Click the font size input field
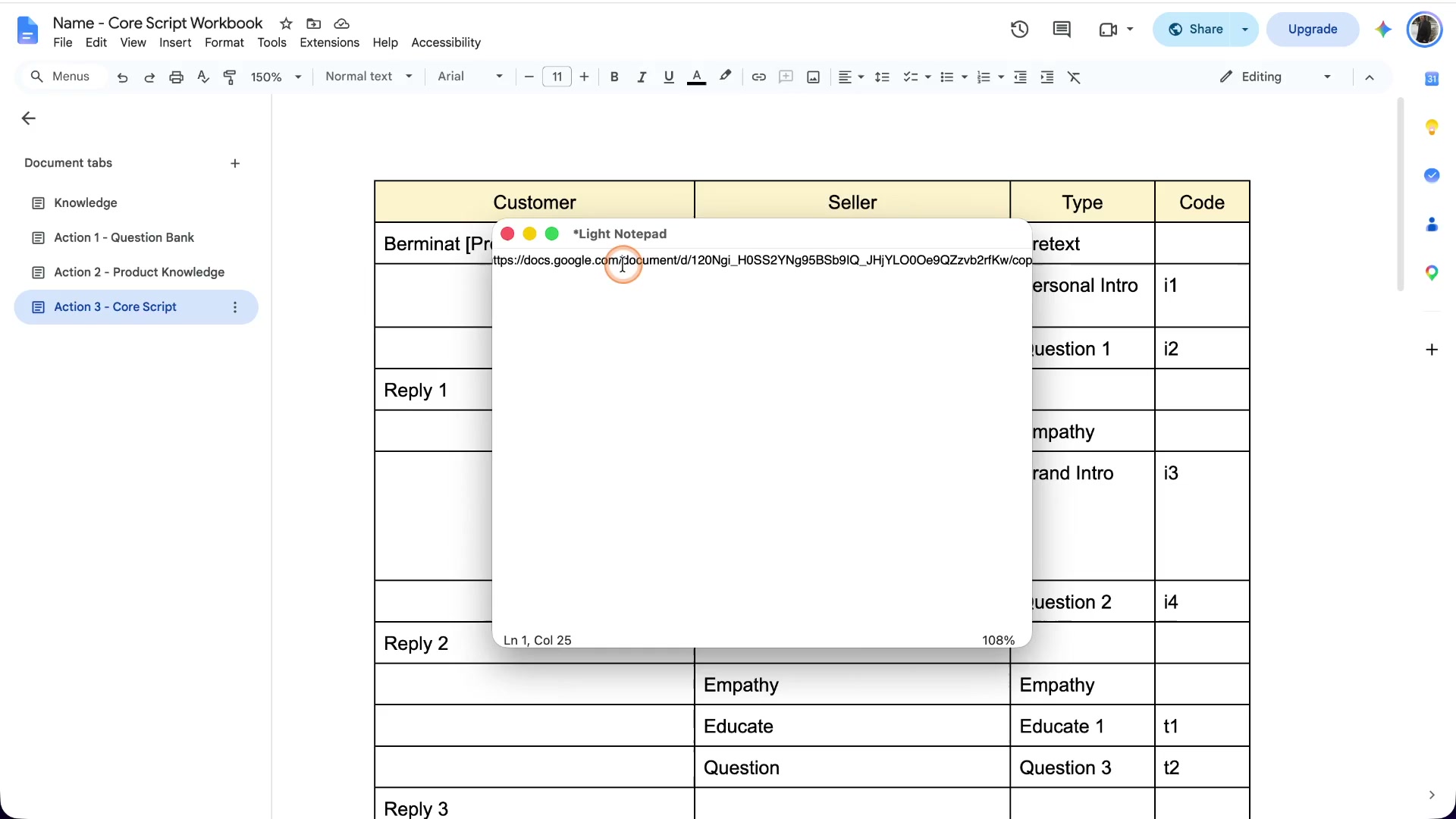This screenshot has width=1456, height=819. point(557,77)
